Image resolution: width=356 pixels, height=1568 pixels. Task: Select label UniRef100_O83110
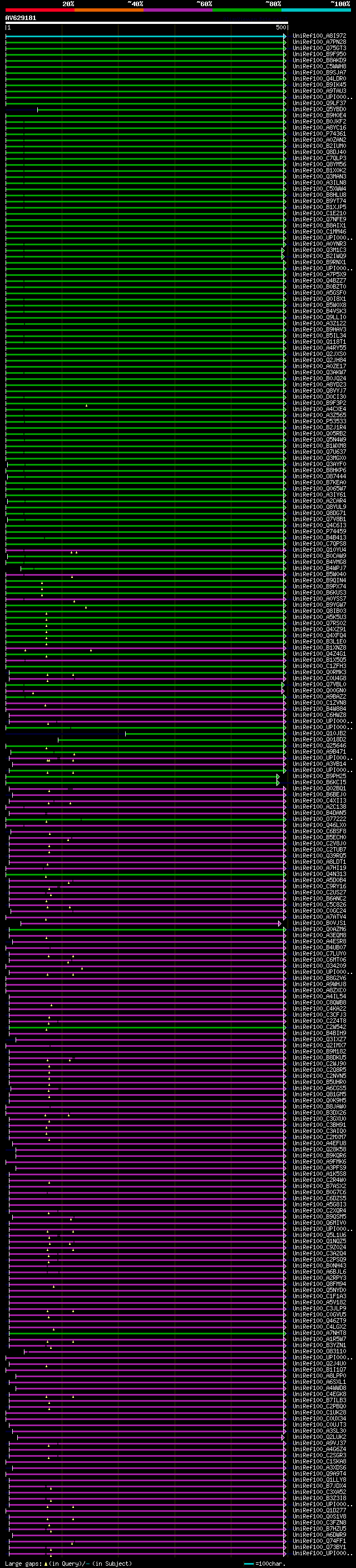(x=319, y=1351)
